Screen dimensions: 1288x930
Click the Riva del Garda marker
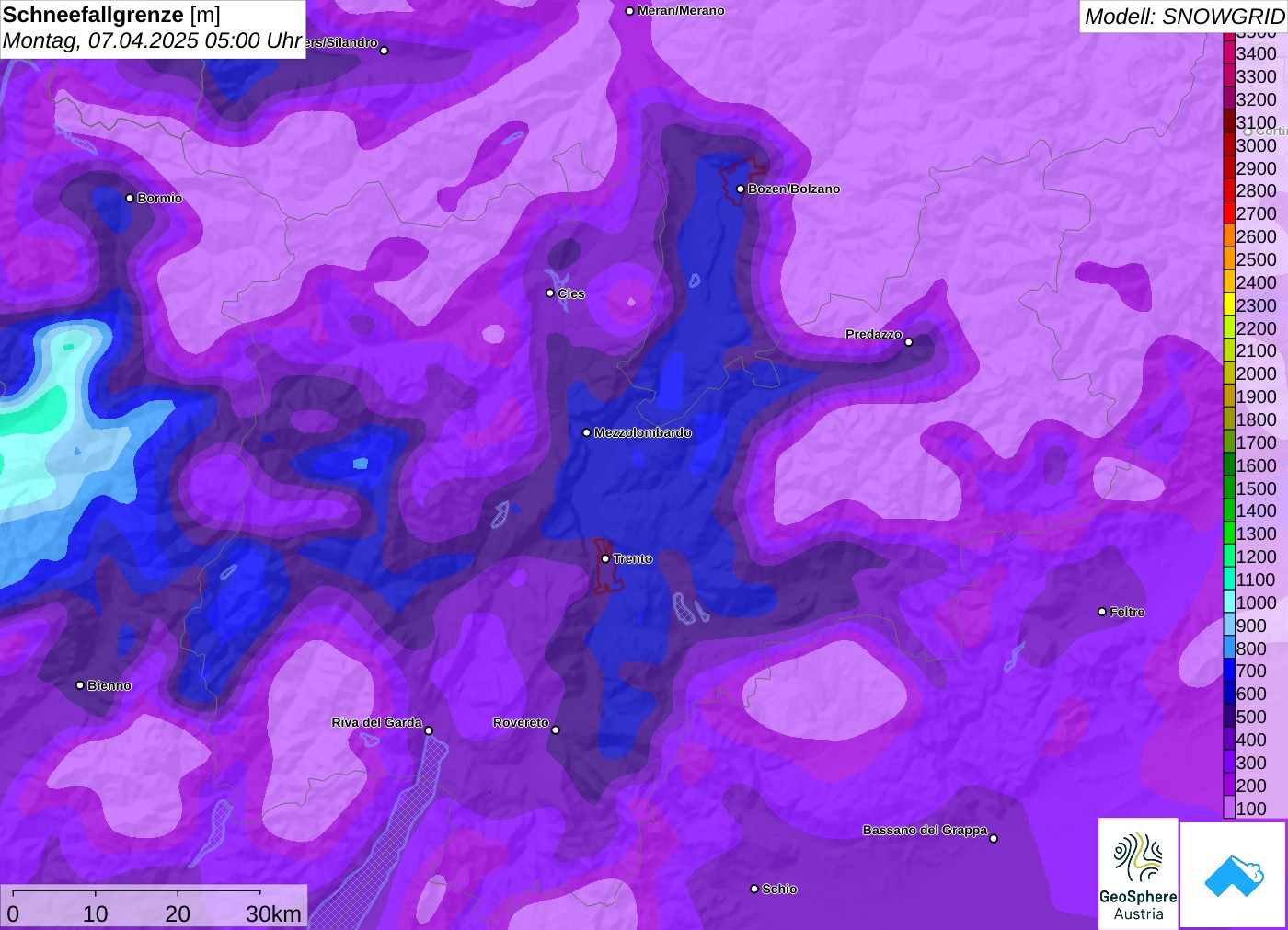429,730
